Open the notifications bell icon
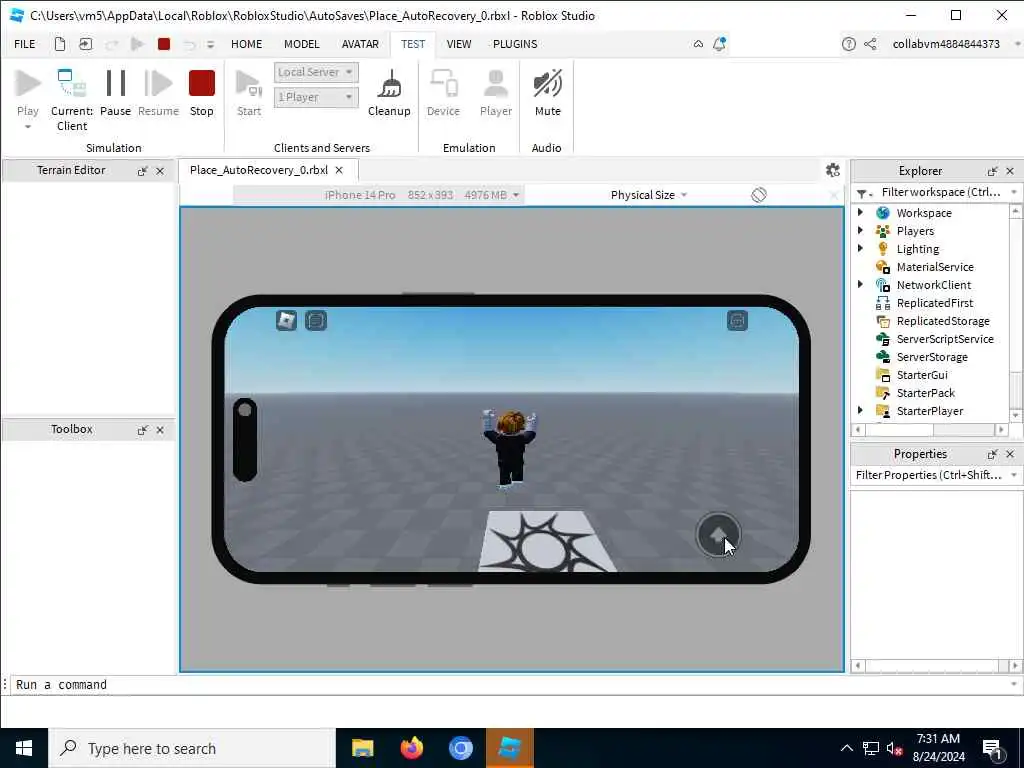The width and height of the screenshot is (1024, 768). 719,44
